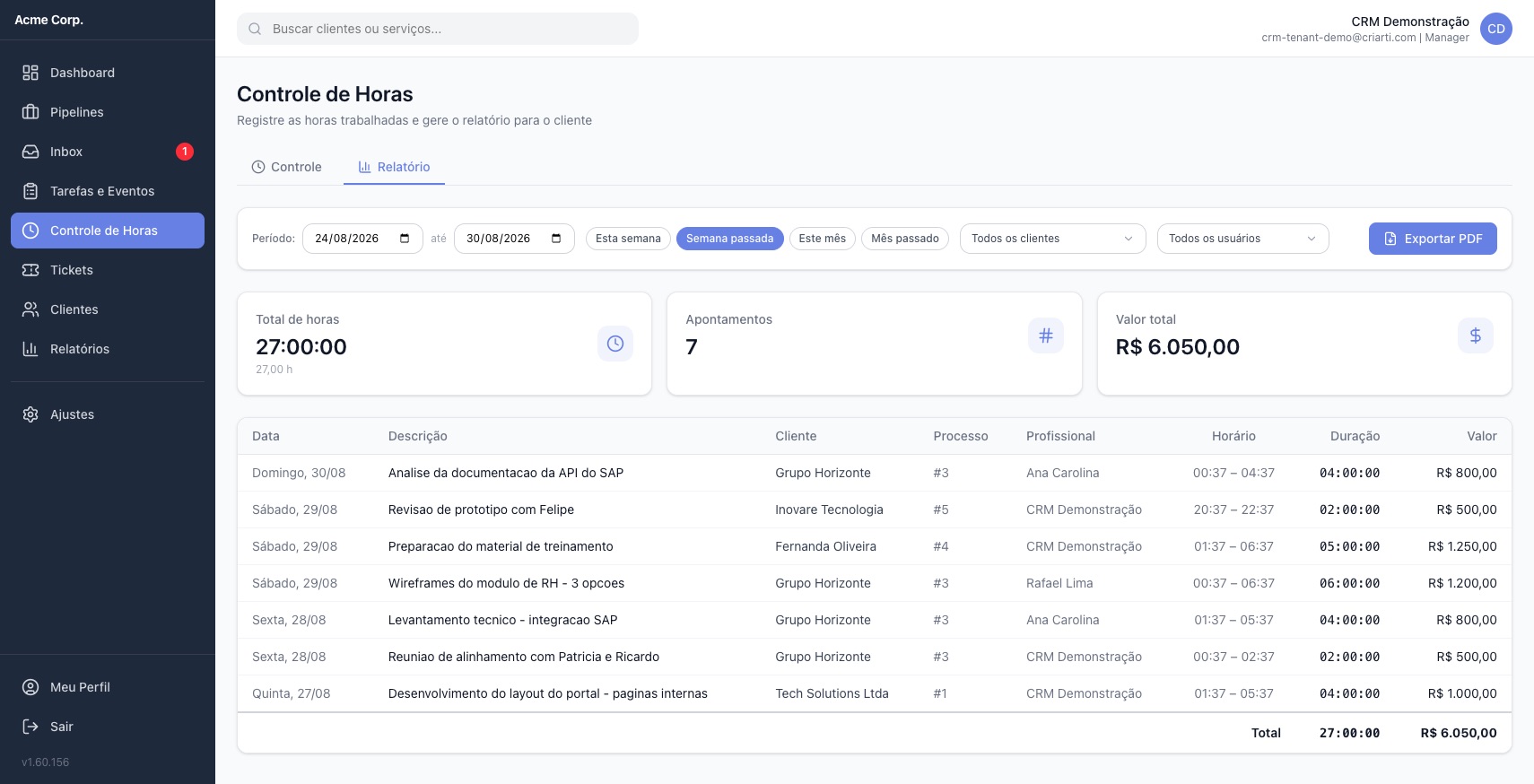Filter by Esta semana

[628, 239]
